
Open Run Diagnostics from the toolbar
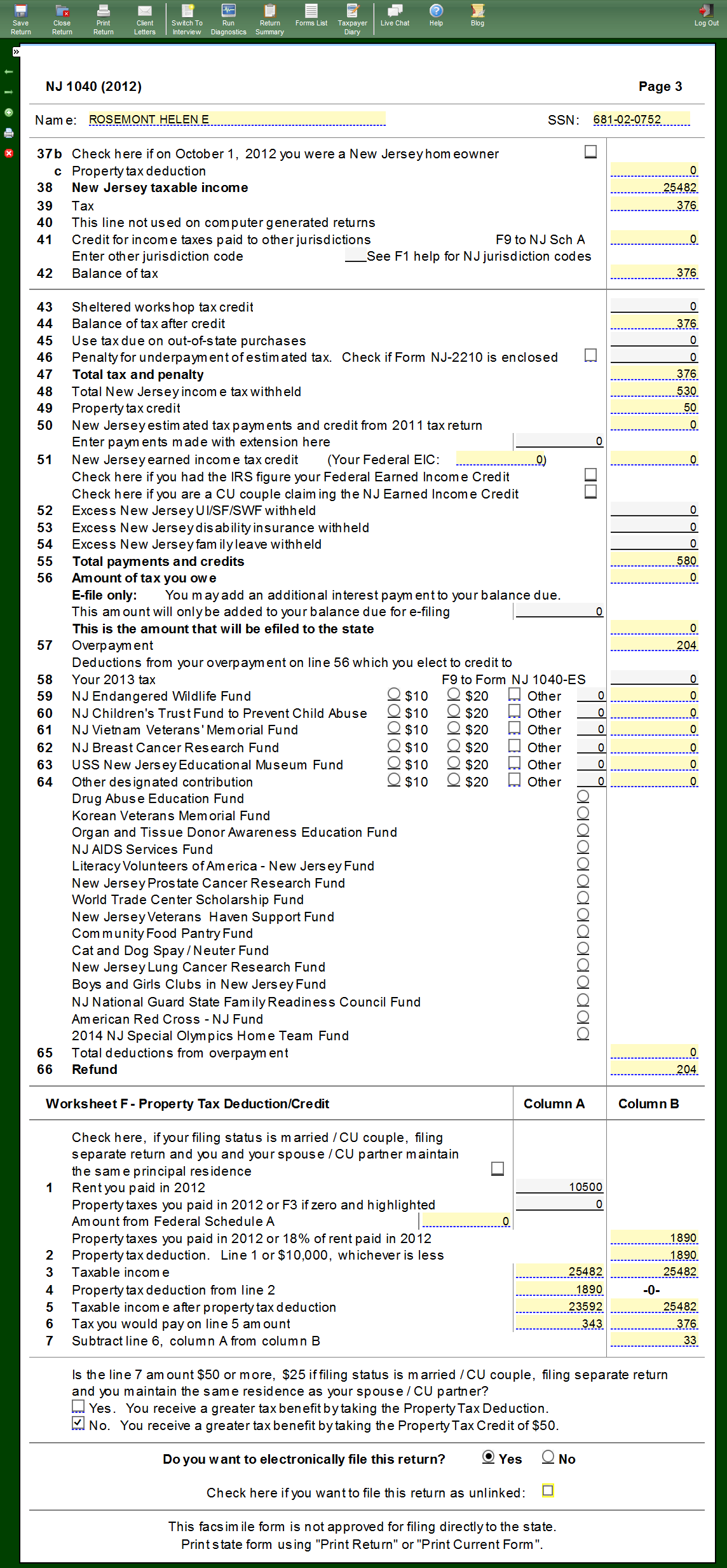[228, 18]
